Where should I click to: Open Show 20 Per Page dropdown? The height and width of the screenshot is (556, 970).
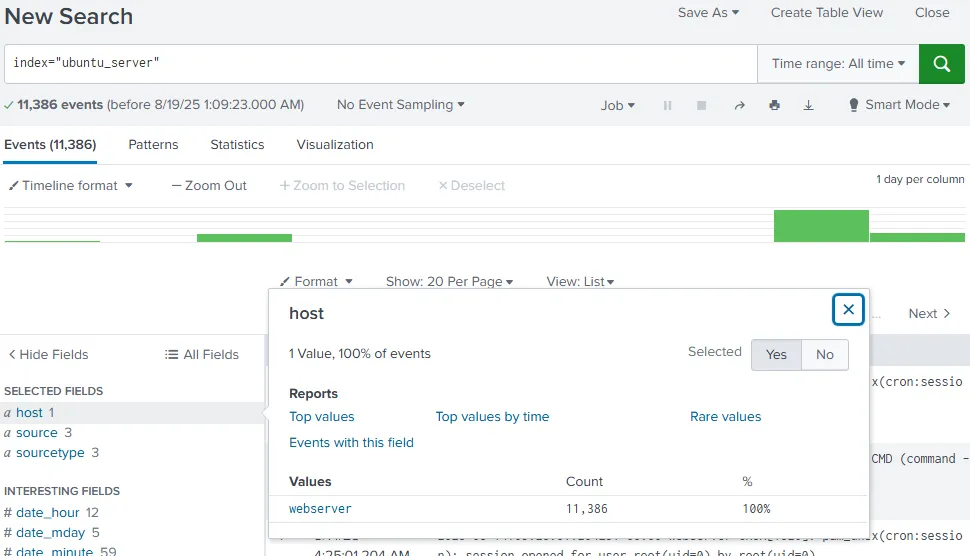pyautogui.click(x=449, y=281)
